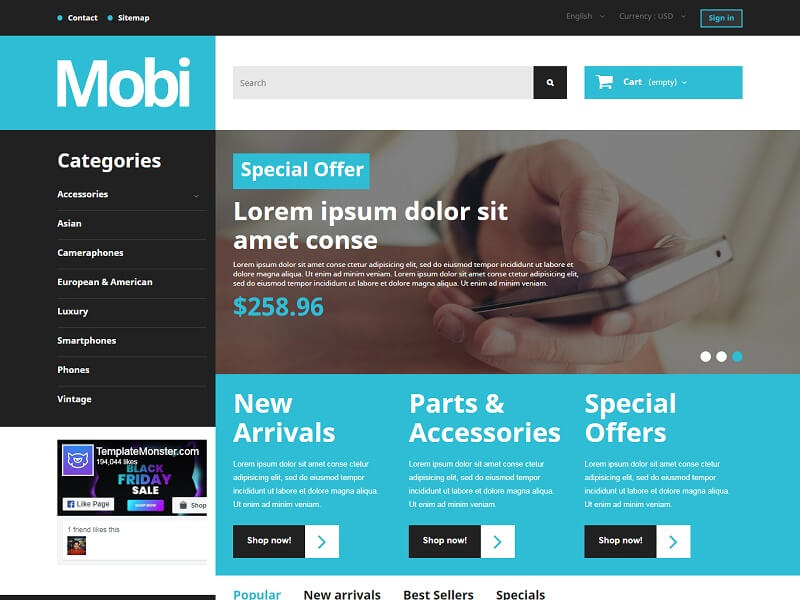This screenshot has width=800, height=600.
Task: Click the TemplateMonster logo icon
Action: pyautogui.click(x=78, y=460)
